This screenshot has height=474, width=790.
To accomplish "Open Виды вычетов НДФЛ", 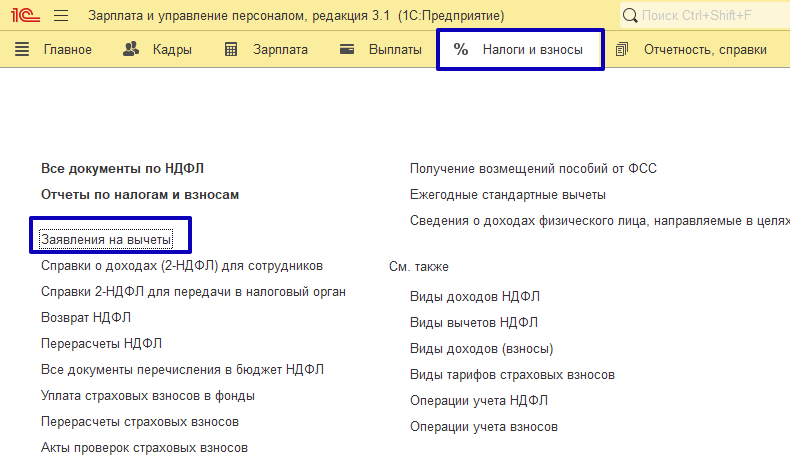I will [x=473, y=322].
